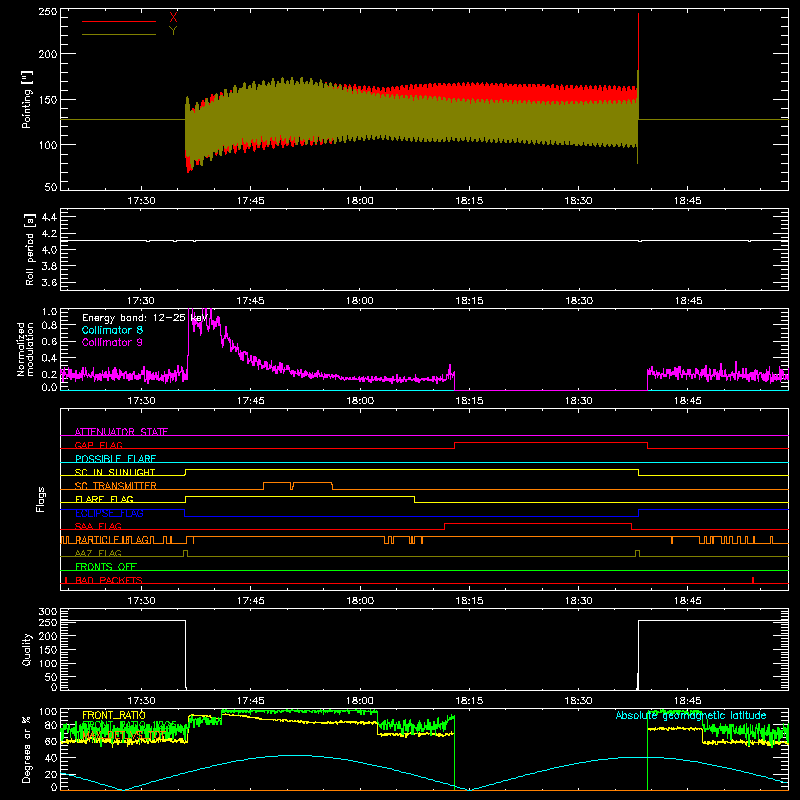Click the ATTENUATOR_STATE flag label
This screenshot has height=800, width=800.
click(x=121, y=432)
